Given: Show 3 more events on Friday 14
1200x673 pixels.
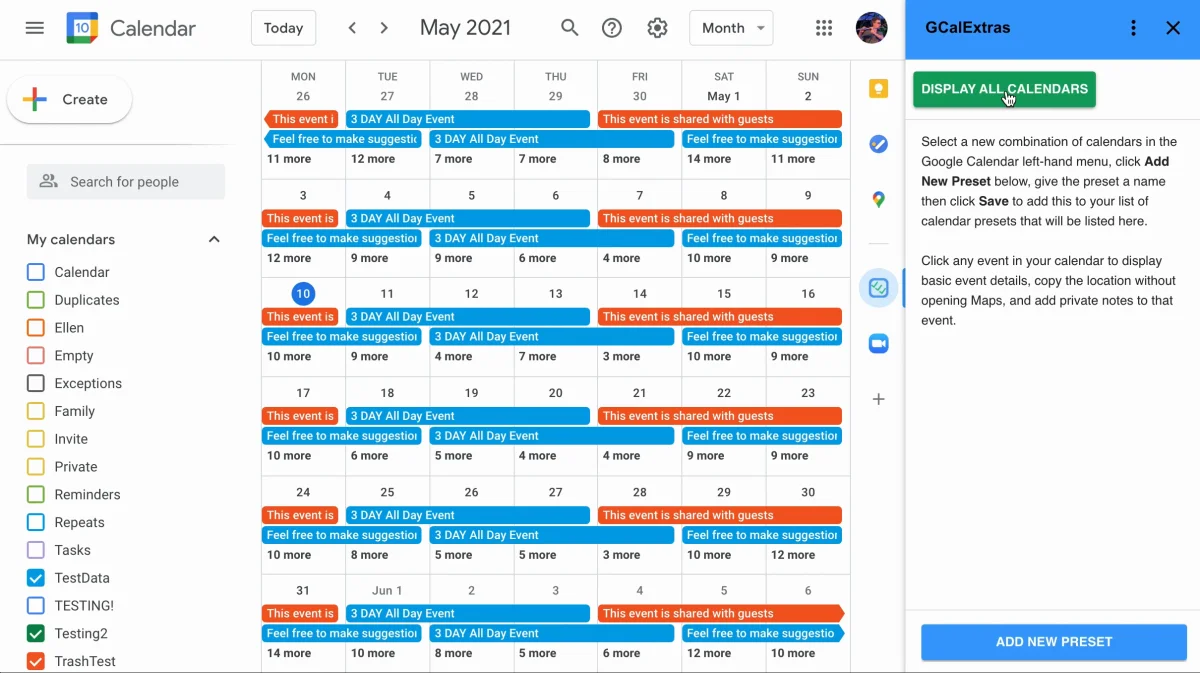Looking at the screenshot, I should [x=621, y=356].
